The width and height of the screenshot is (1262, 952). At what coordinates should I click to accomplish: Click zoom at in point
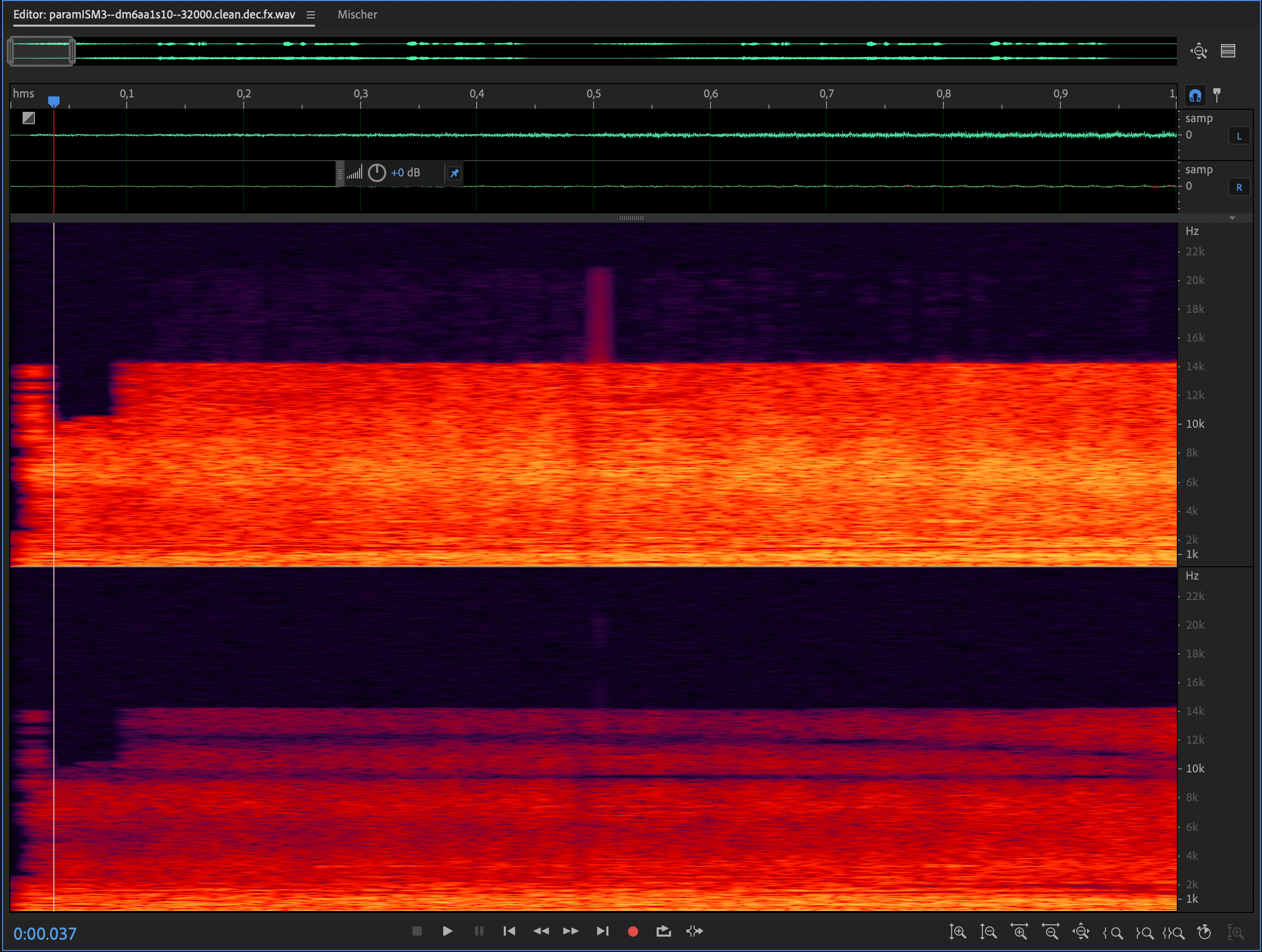point(1113,931)
